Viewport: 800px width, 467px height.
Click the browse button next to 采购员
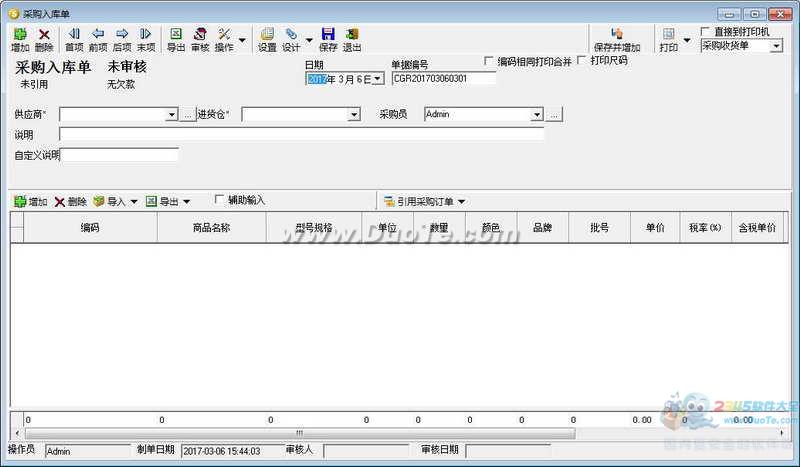[555, 115]
